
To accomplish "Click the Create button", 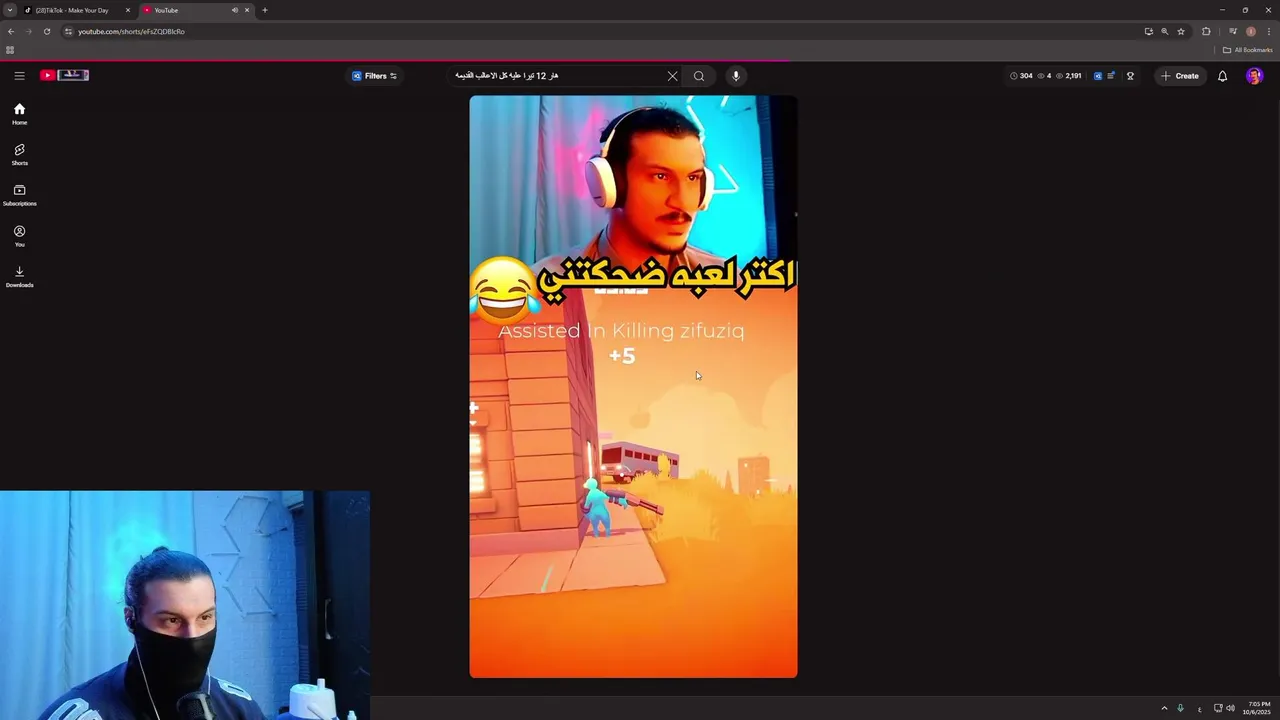I will pyautogui.click(x=1180, y=76).
